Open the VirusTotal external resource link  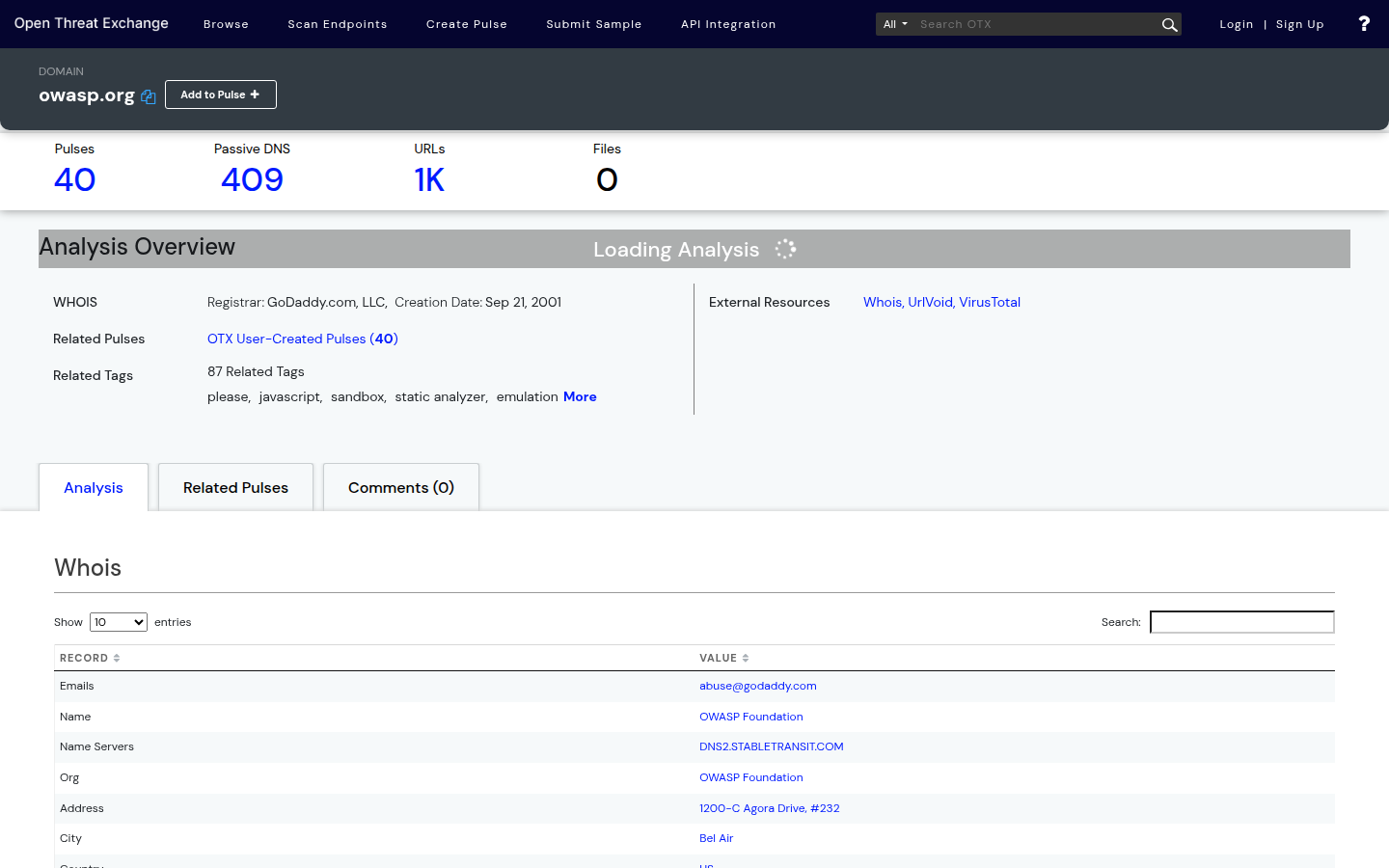990,302
